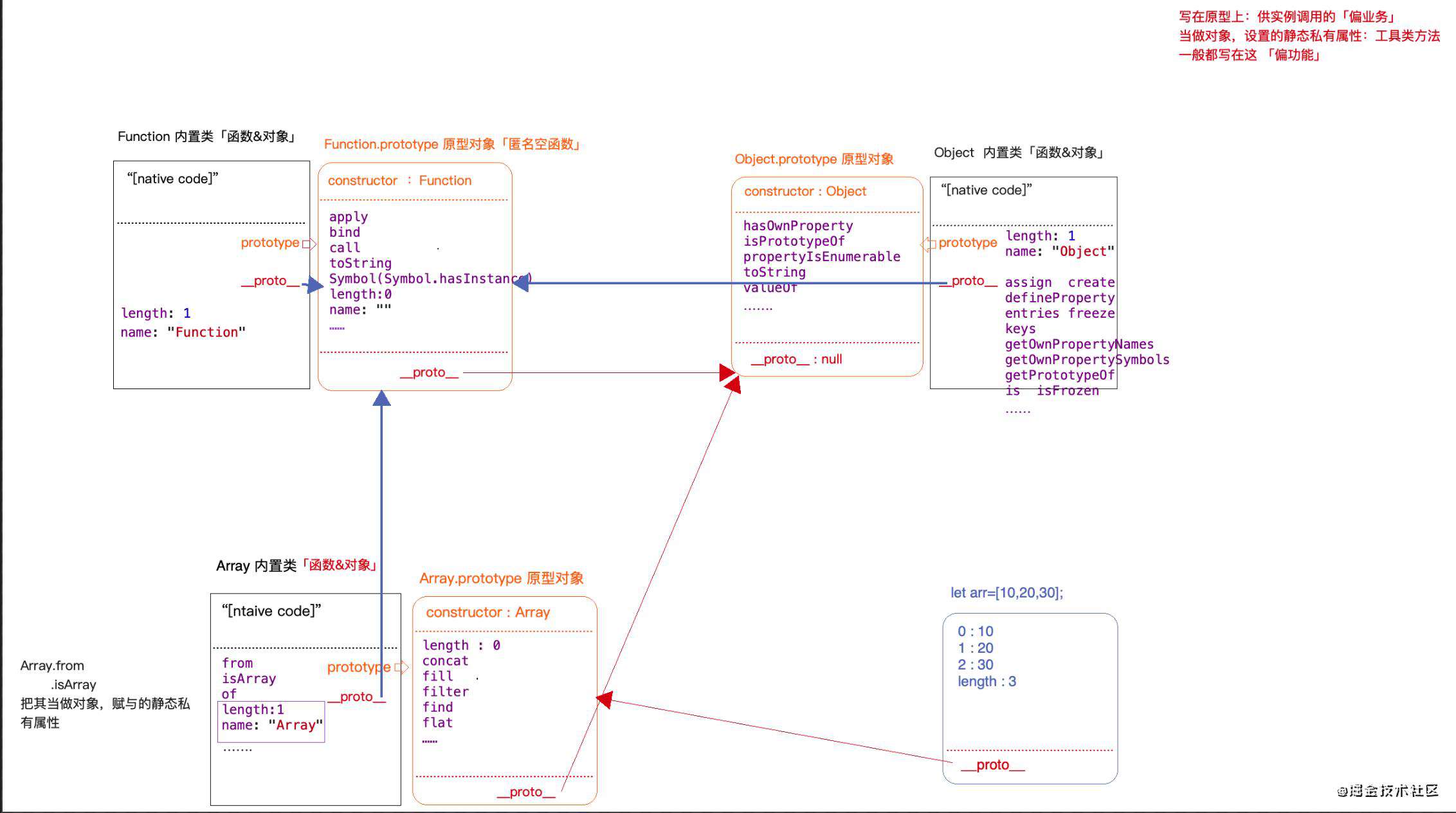Select the '__proto__ : null' line
1456x813 pixels.
click(x=796, y=360)
